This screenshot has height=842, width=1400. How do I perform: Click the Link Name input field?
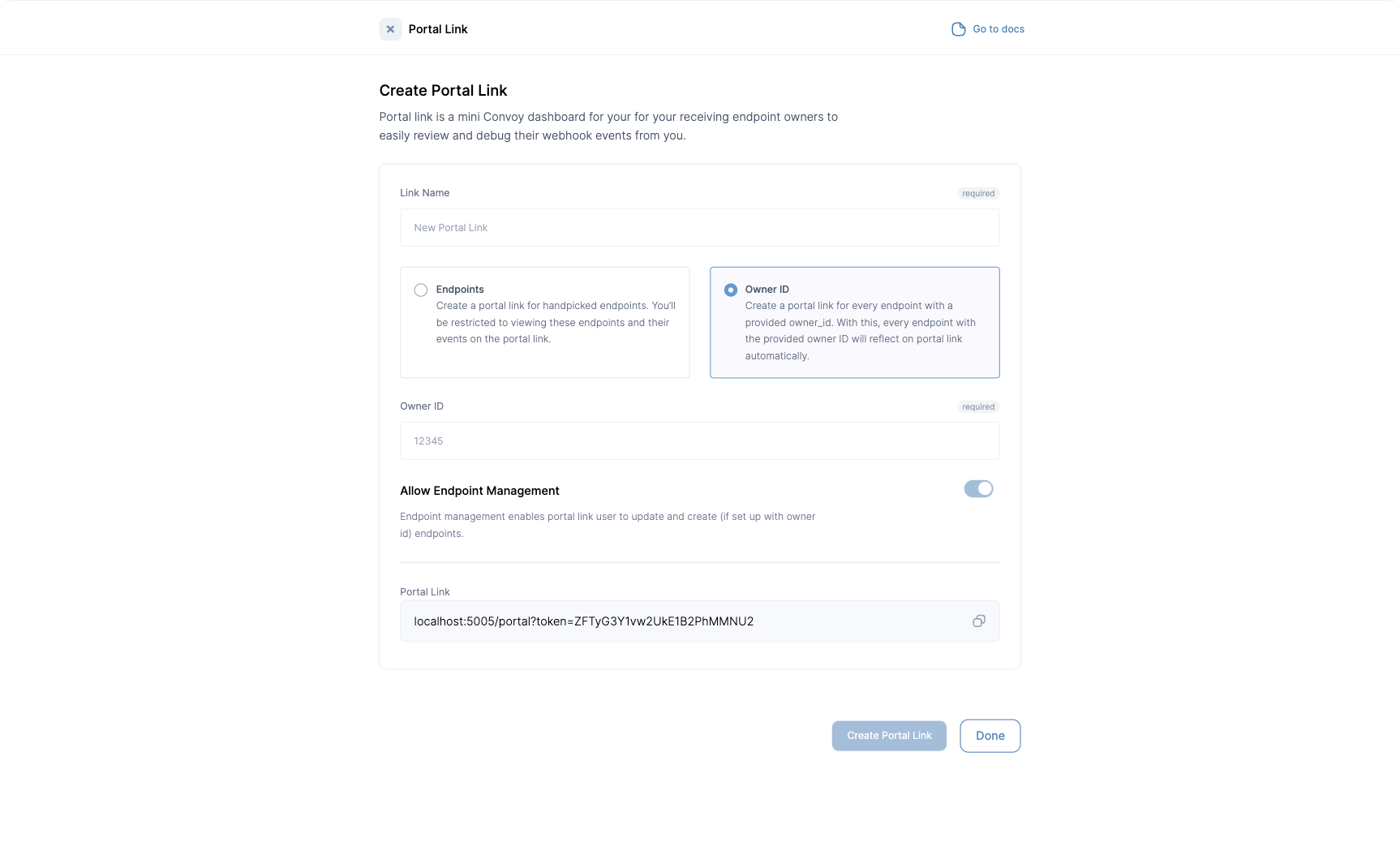(699, 228)
